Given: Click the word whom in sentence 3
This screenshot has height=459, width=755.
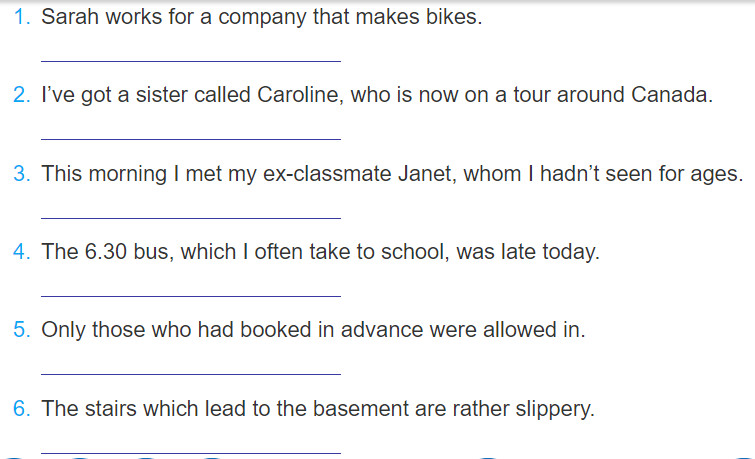Looking at the screenshot, I should pos(492,174).
